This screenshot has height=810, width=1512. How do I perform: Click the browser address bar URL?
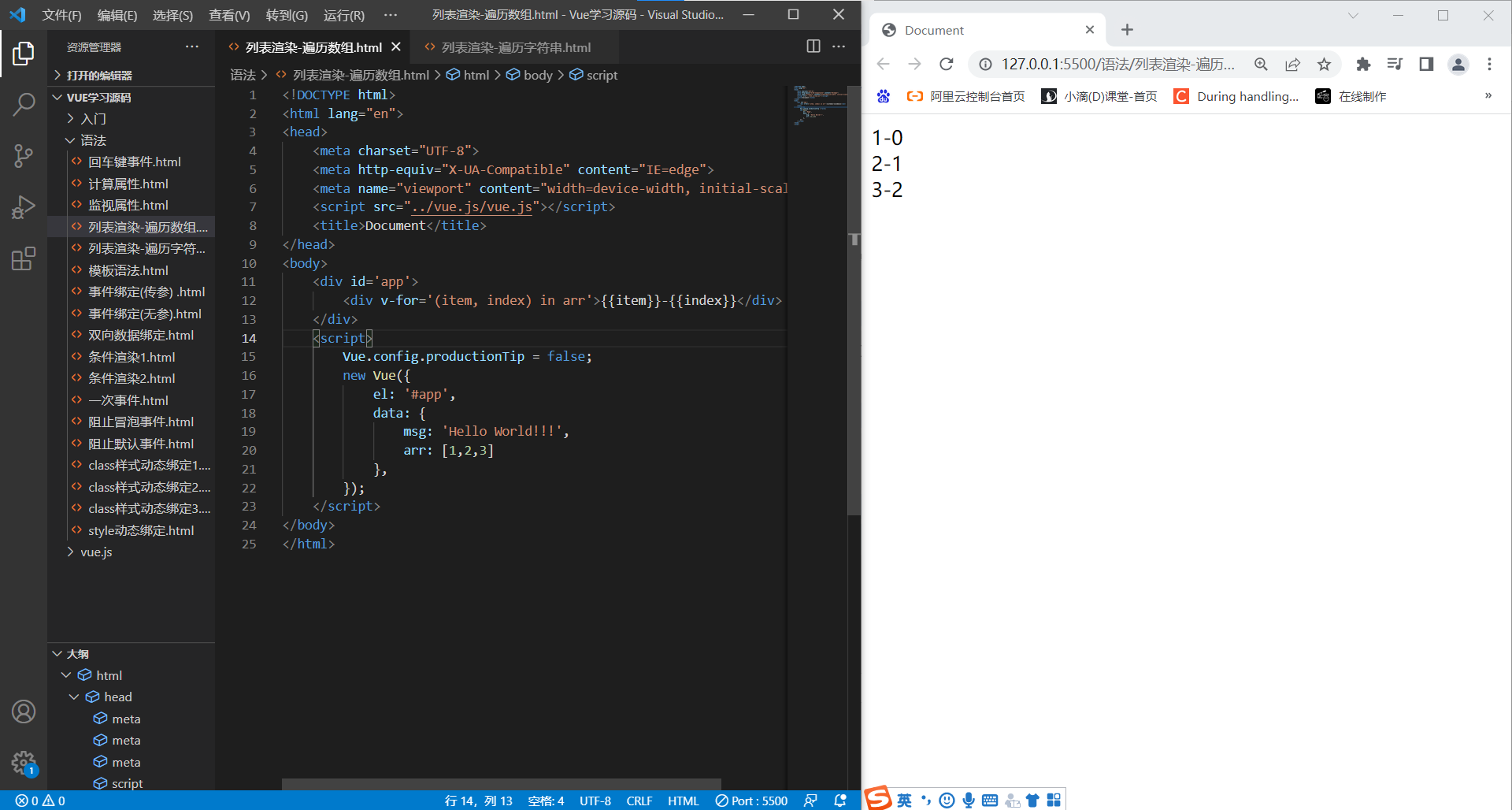click(1118, 65)
